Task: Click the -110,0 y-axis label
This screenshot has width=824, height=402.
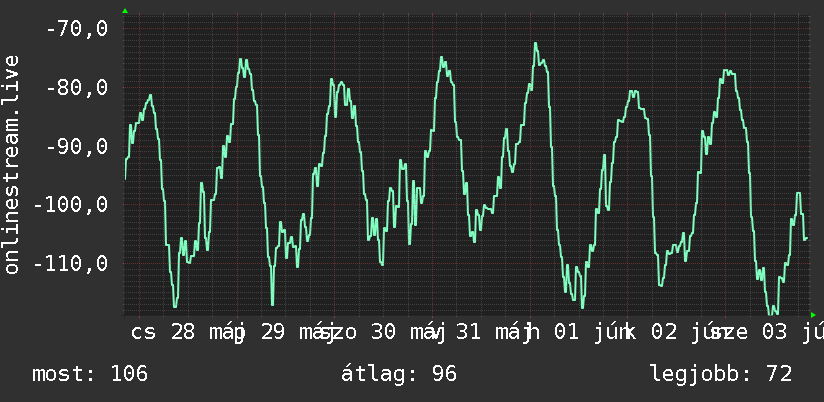Action: click(70, 263)
